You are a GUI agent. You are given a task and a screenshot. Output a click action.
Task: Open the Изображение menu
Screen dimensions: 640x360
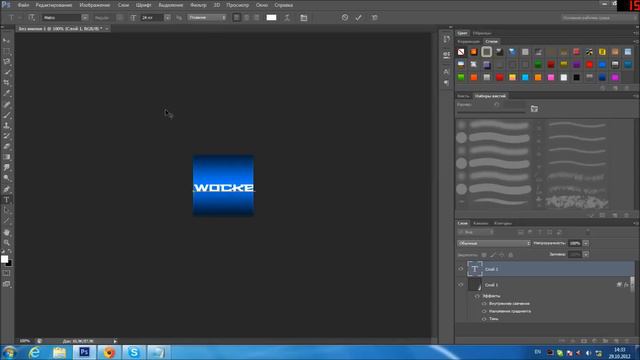95,5
